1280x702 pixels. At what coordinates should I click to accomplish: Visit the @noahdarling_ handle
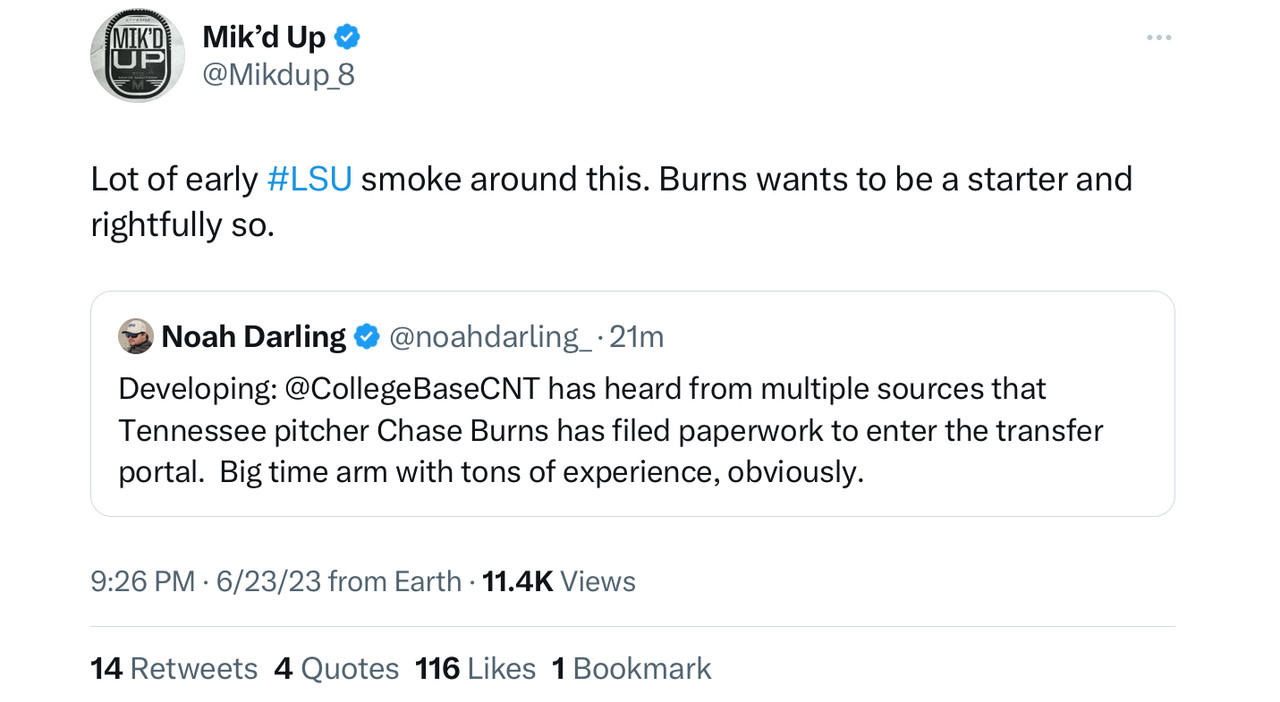point(490,337)
